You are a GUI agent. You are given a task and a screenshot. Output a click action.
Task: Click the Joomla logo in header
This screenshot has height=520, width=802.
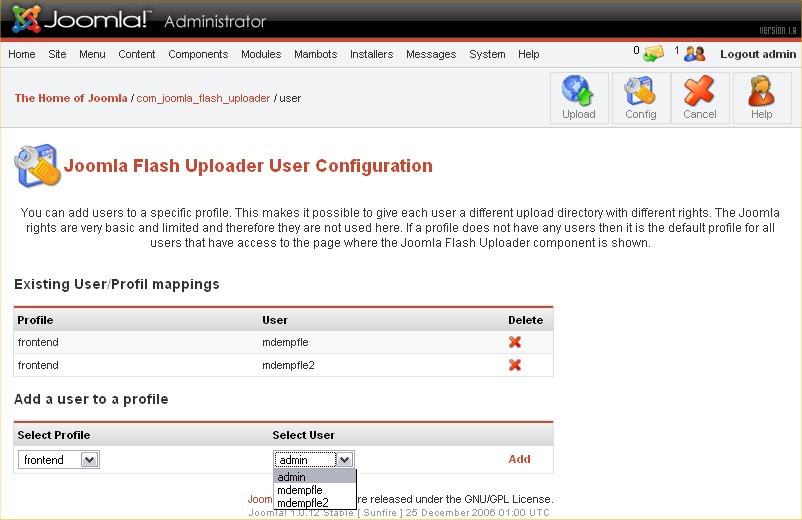click(x=82, y=19)
